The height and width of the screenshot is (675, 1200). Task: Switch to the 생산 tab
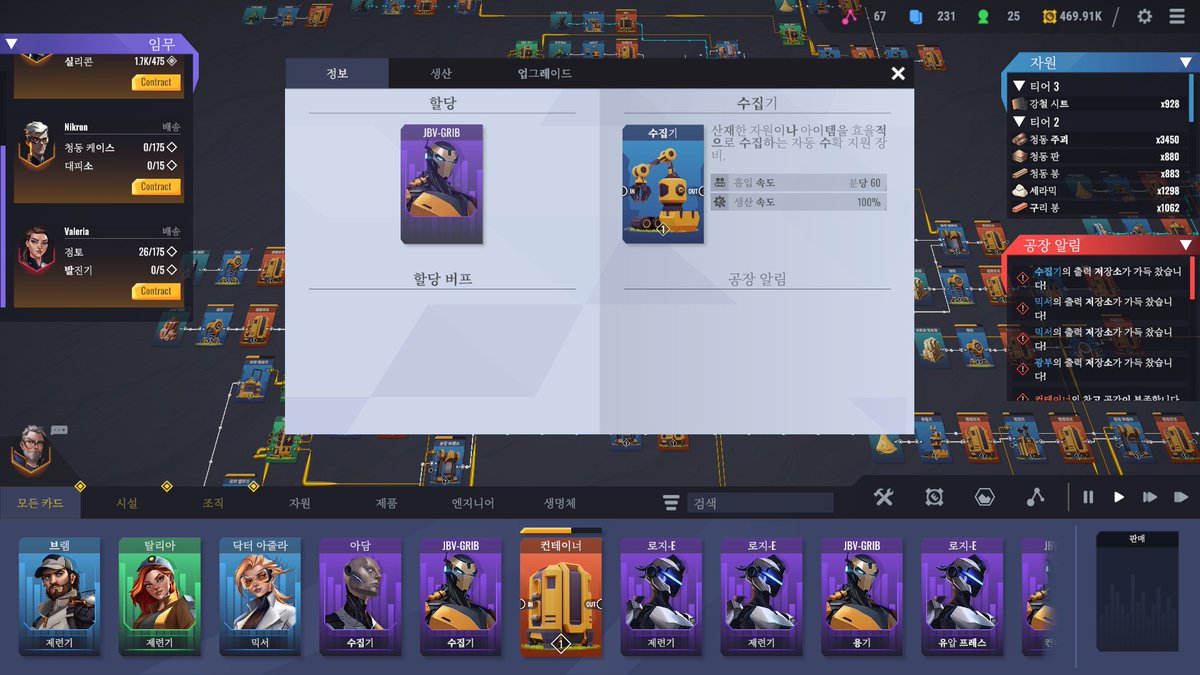click(x=440, y=73)
